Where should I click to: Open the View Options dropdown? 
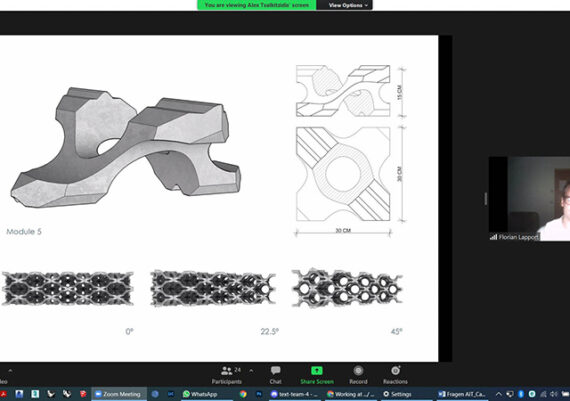(x=348, y=5)
